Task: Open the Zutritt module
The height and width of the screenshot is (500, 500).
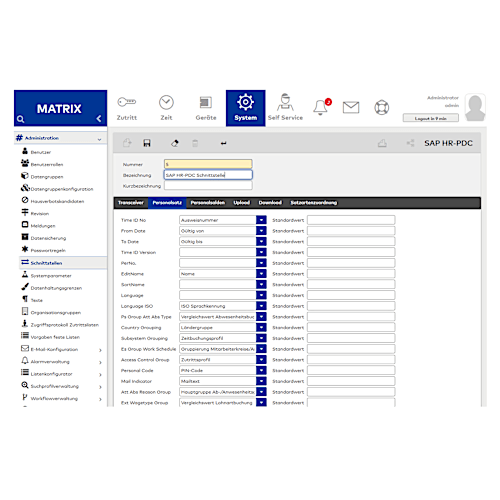Action: tap(127, 108)
